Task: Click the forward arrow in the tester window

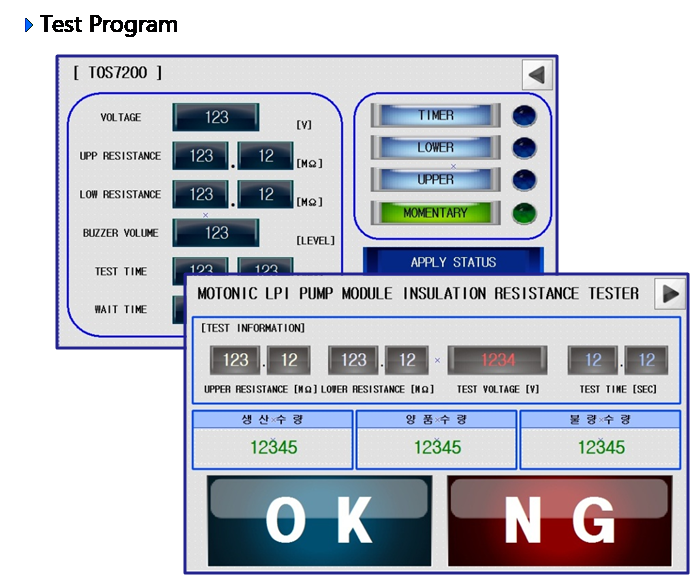Action: [x=670, y=293]
